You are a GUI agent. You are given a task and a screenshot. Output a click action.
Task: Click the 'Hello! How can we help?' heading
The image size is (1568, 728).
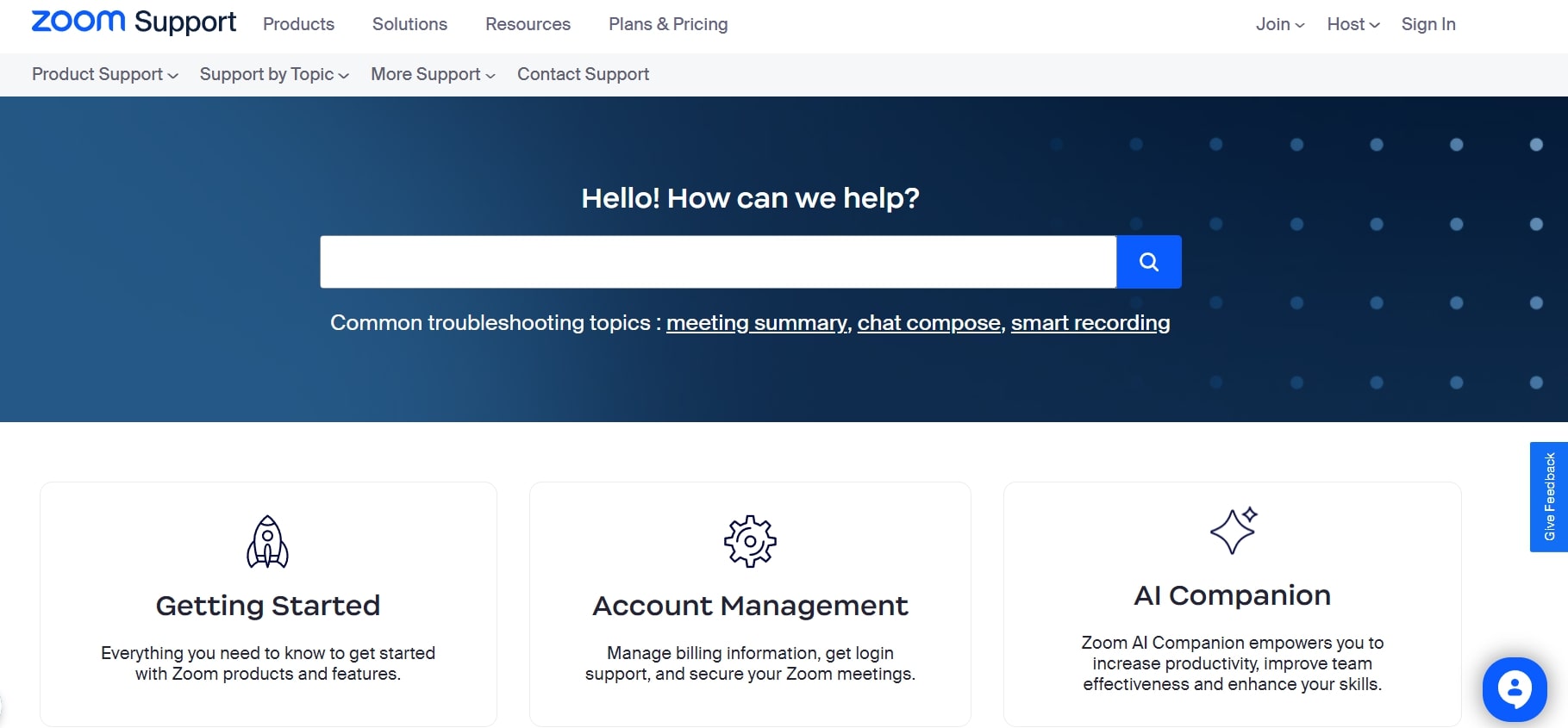(x=750, y=198)
